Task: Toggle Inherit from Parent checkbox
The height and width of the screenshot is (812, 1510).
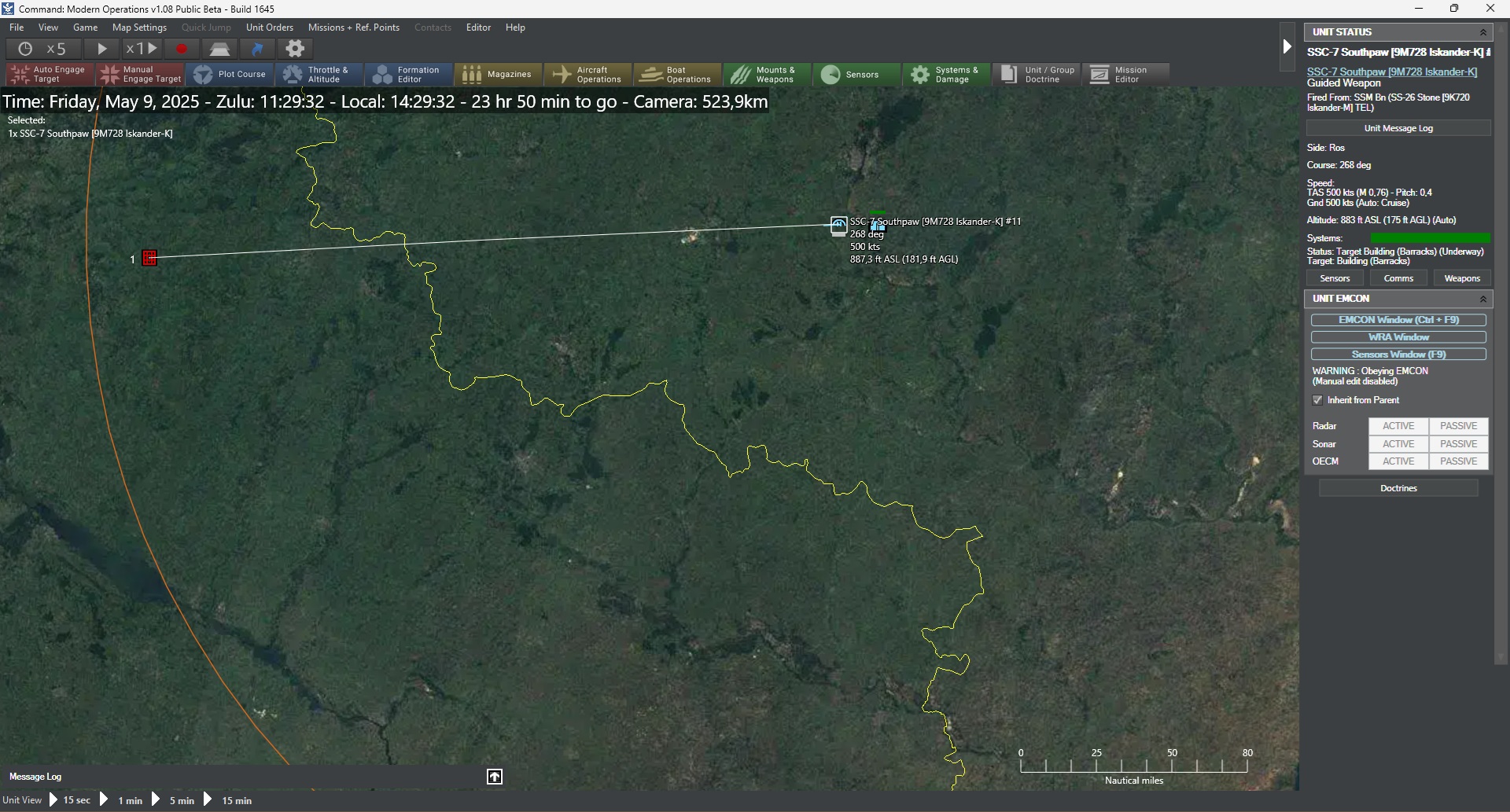Action: tap(1318, 400)
